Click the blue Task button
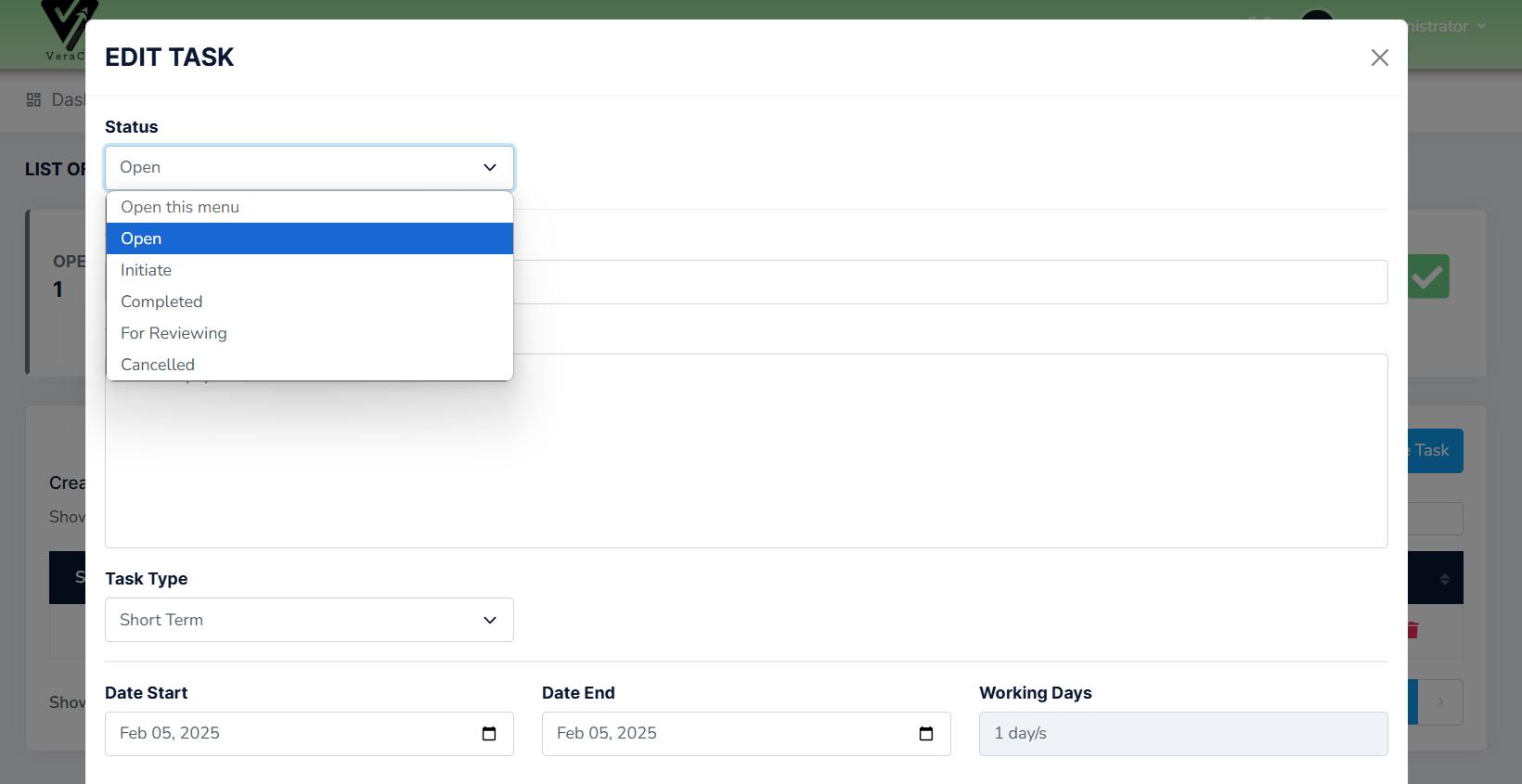Image resolution: width=1522 pixels, height=784 pixels. pyautogui.click(x=1435, y=451)
